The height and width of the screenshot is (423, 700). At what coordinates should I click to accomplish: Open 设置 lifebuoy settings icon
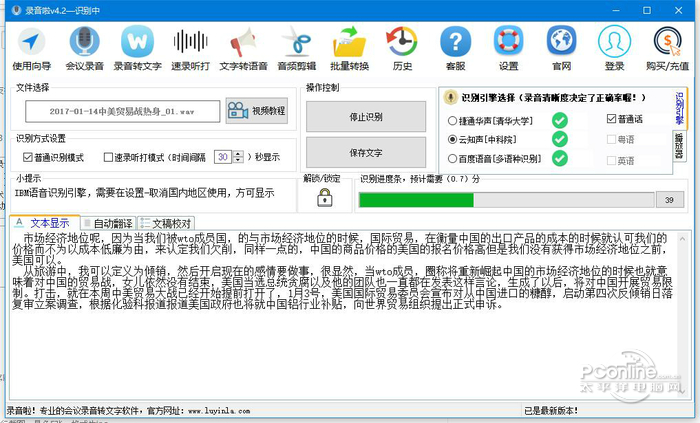508,48
